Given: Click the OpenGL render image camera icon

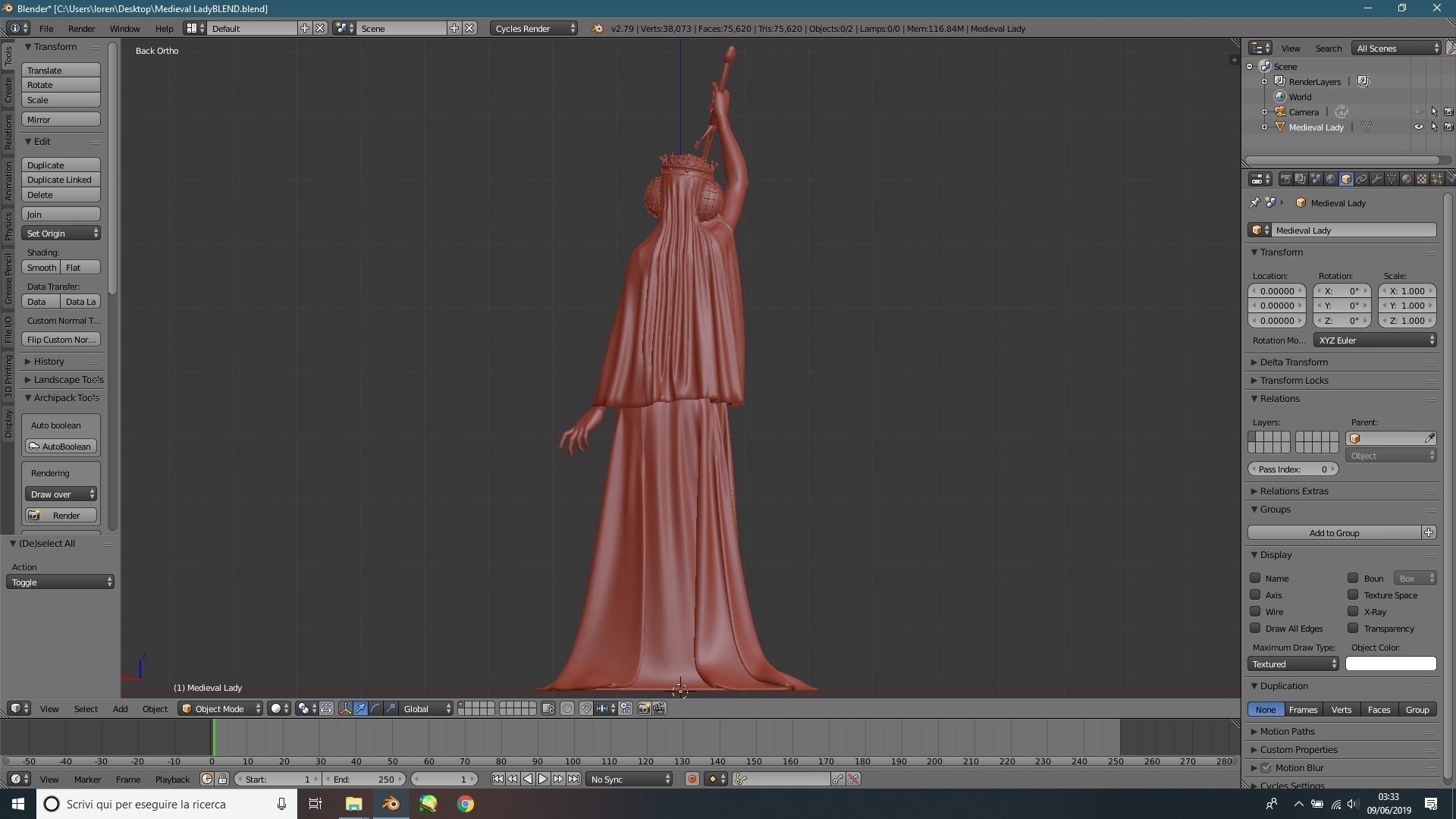Looking at the screenshot, I should pos(644,708).
